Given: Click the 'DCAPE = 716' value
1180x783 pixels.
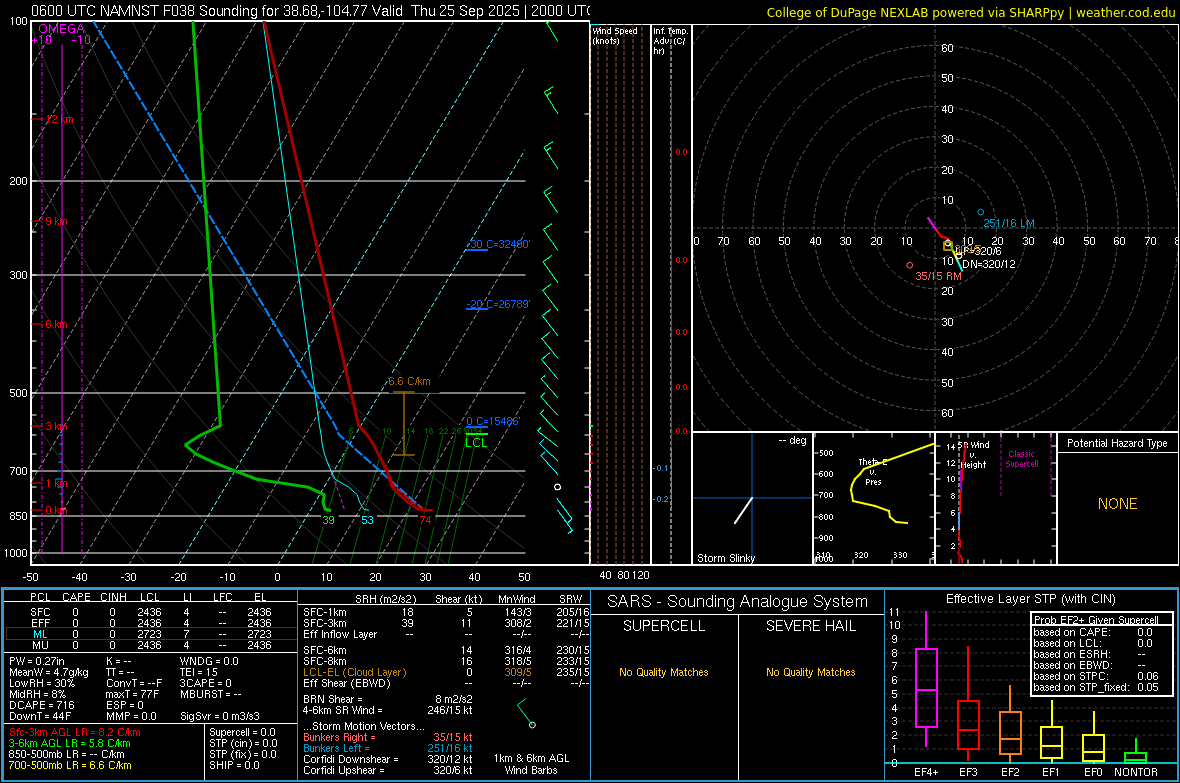Looking at the screenshot, I should pyautogui.click(x=41, y=705).
